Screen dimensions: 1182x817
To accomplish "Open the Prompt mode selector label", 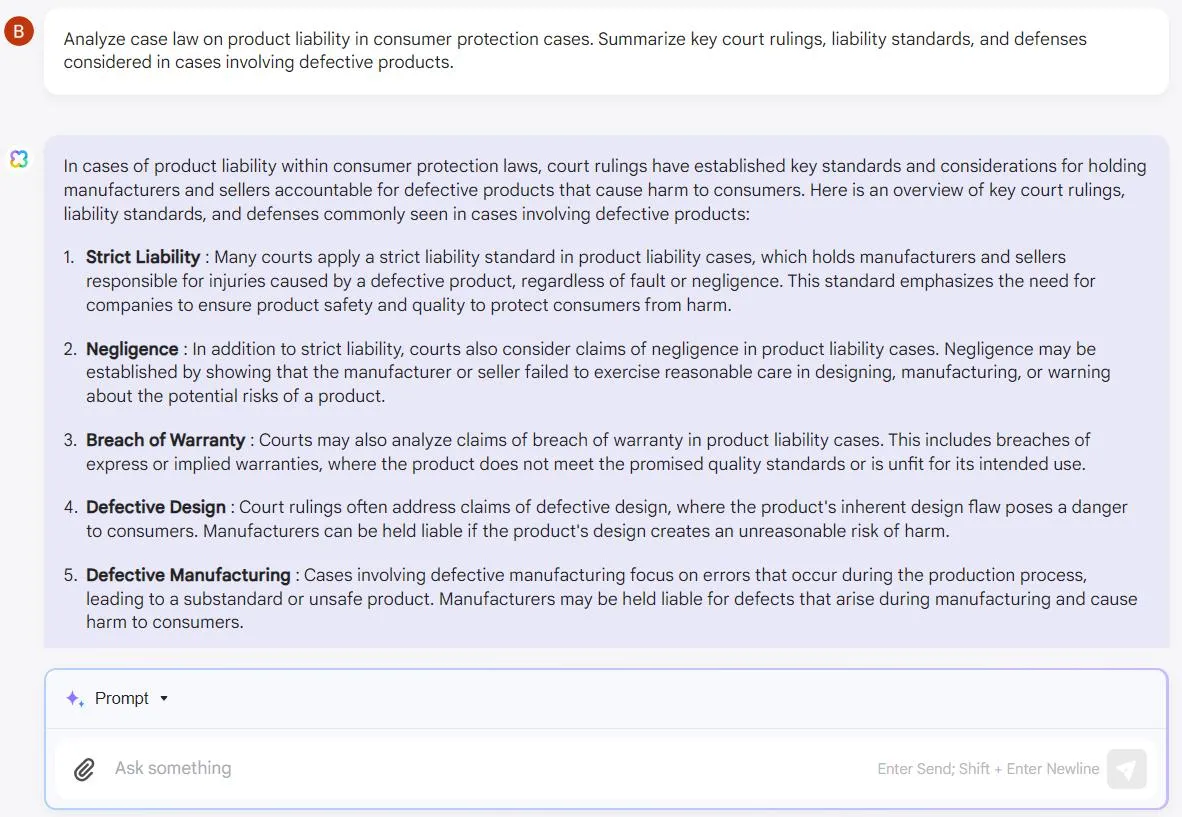I will coord(121,699).
